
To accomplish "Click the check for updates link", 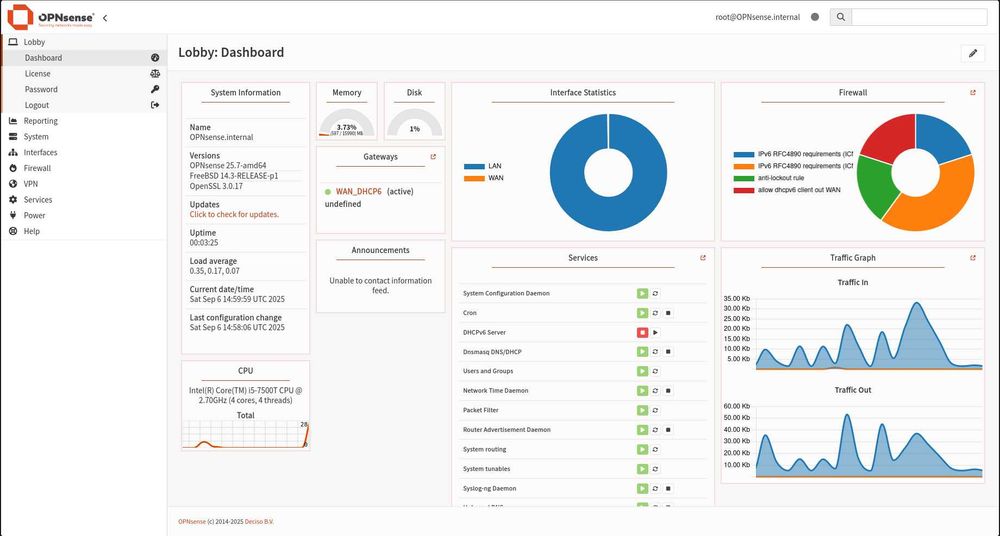I will pos(234,214).
